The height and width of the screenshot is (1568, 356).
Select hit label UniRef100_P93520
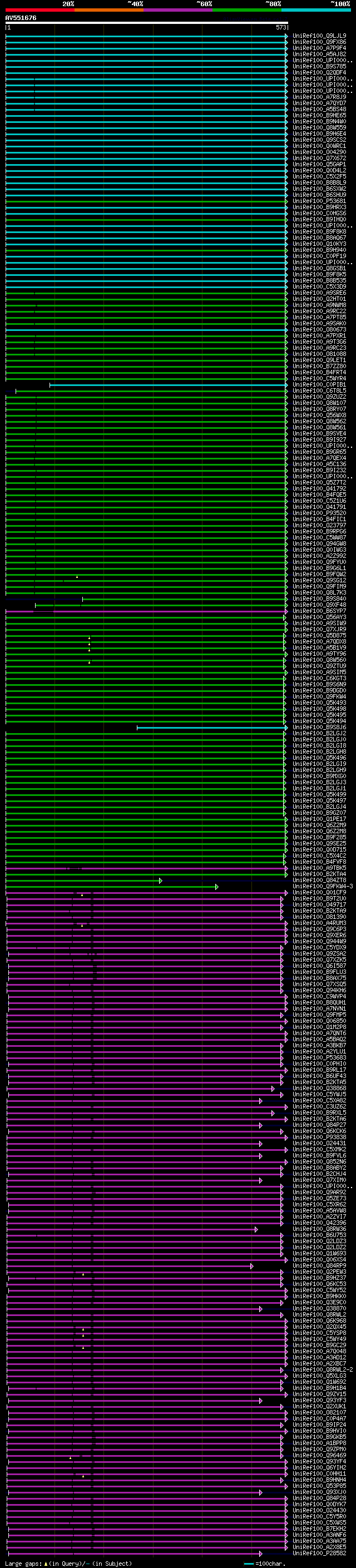[319, 513]
